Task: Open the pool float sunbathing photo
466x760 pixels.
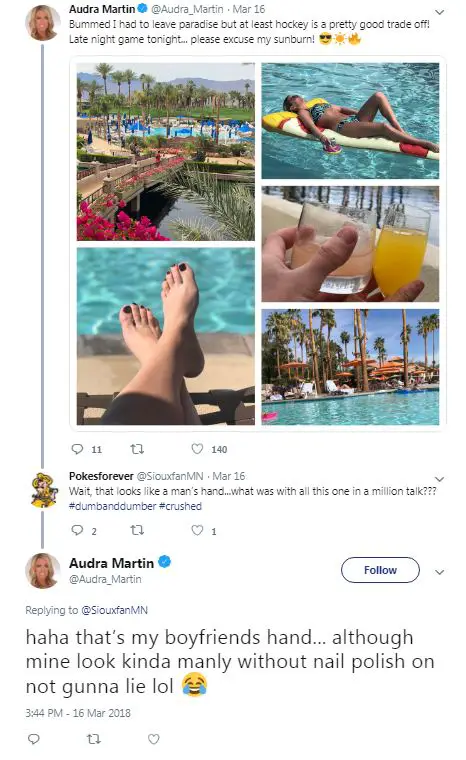Action: (x=350, y=121)
